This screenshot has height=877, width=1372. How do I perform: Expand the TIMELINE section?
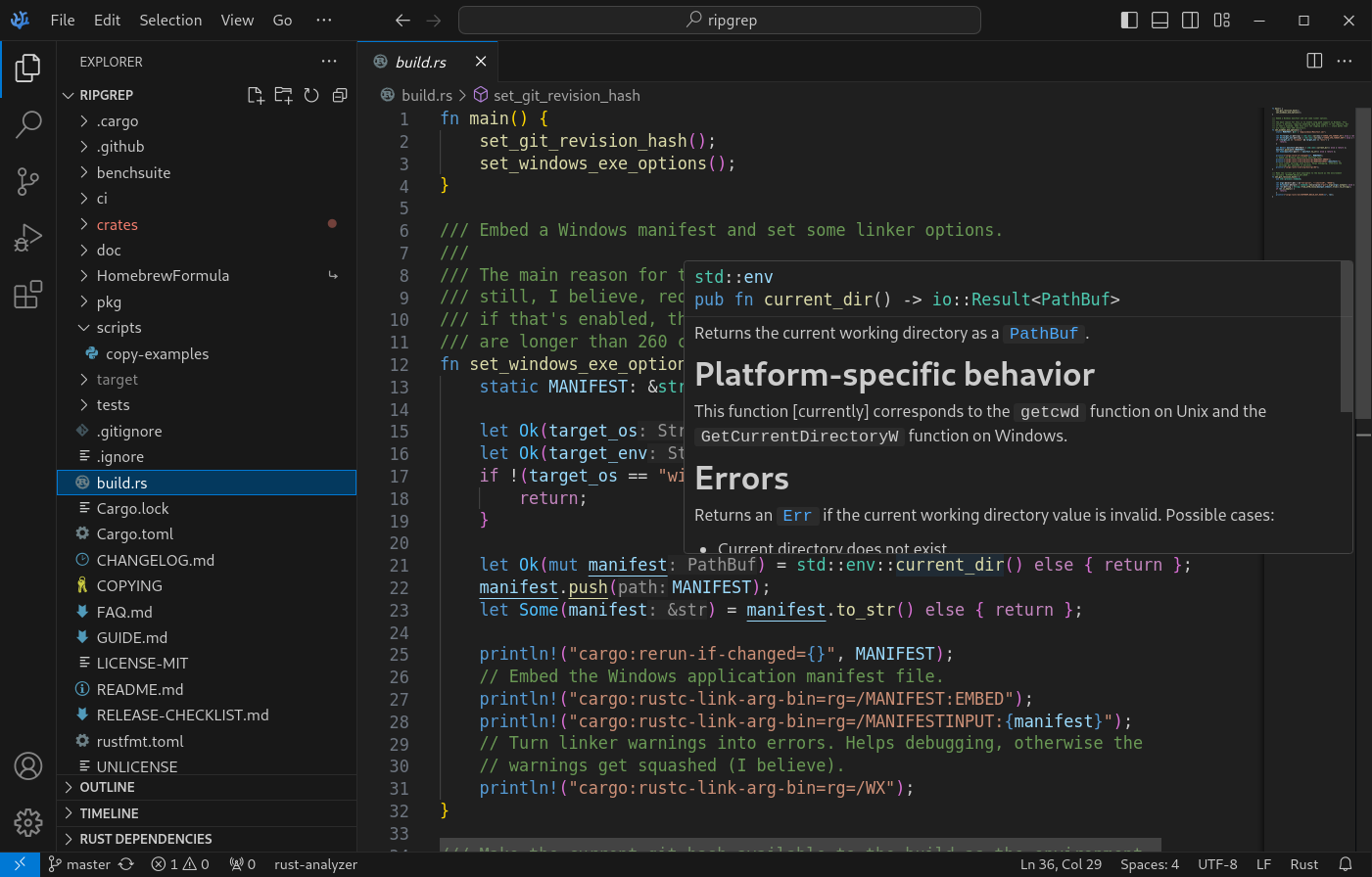(x=207, y=813)
